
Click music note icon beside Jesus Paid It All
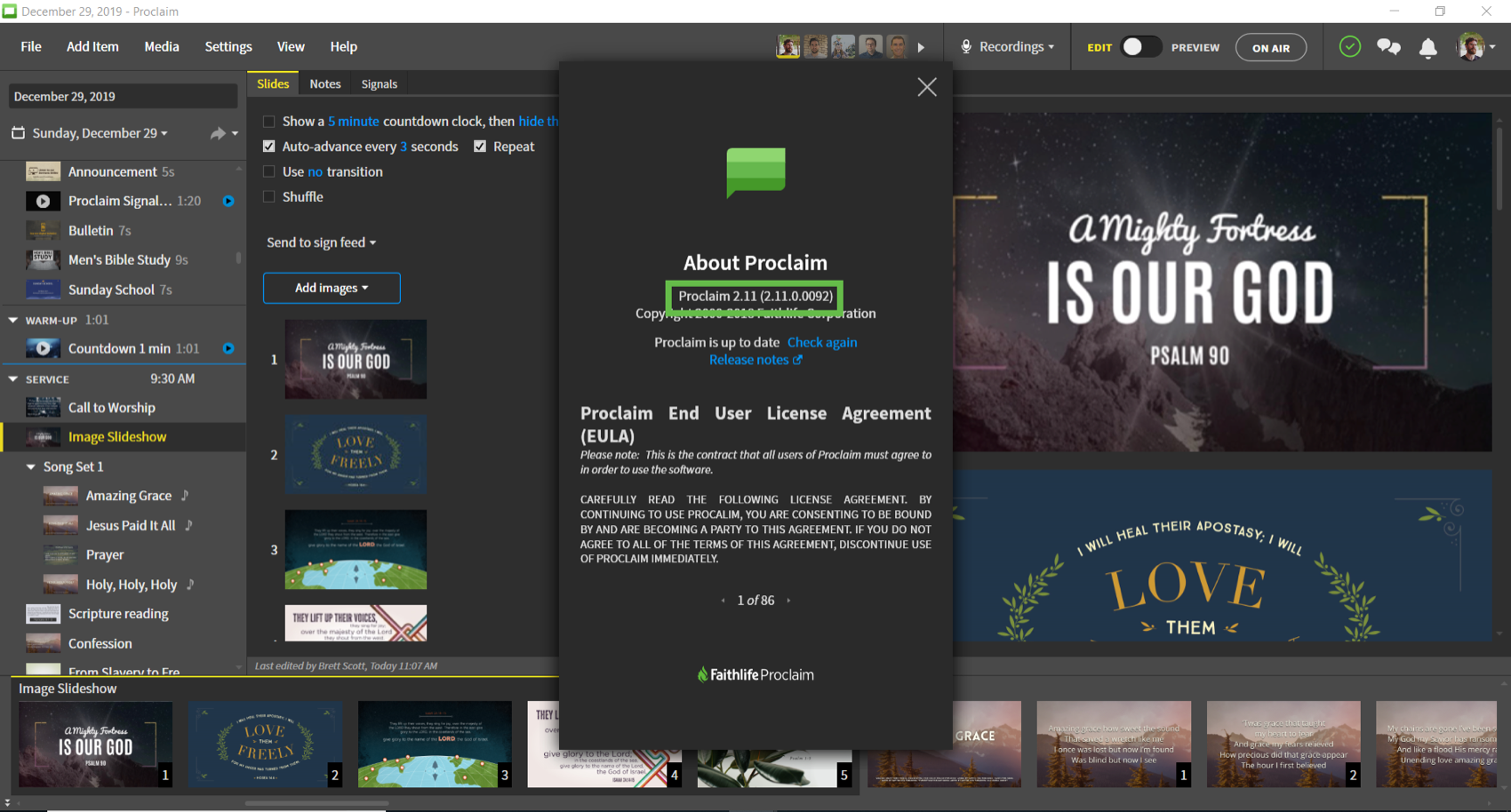click(188, 525)
